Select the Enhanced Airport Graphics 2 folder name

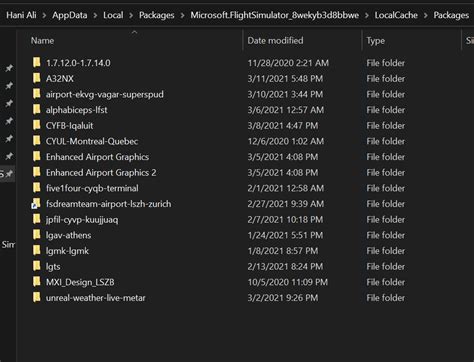tap(101, 172)
